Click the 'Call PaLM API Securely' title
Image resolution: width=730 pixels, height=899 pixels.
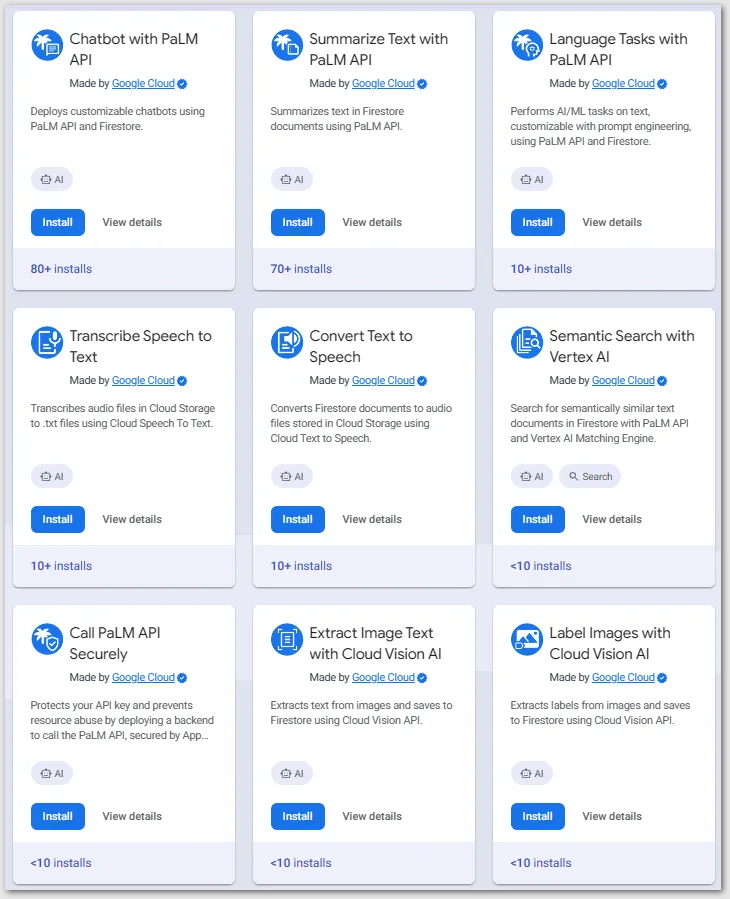point(115,643)
